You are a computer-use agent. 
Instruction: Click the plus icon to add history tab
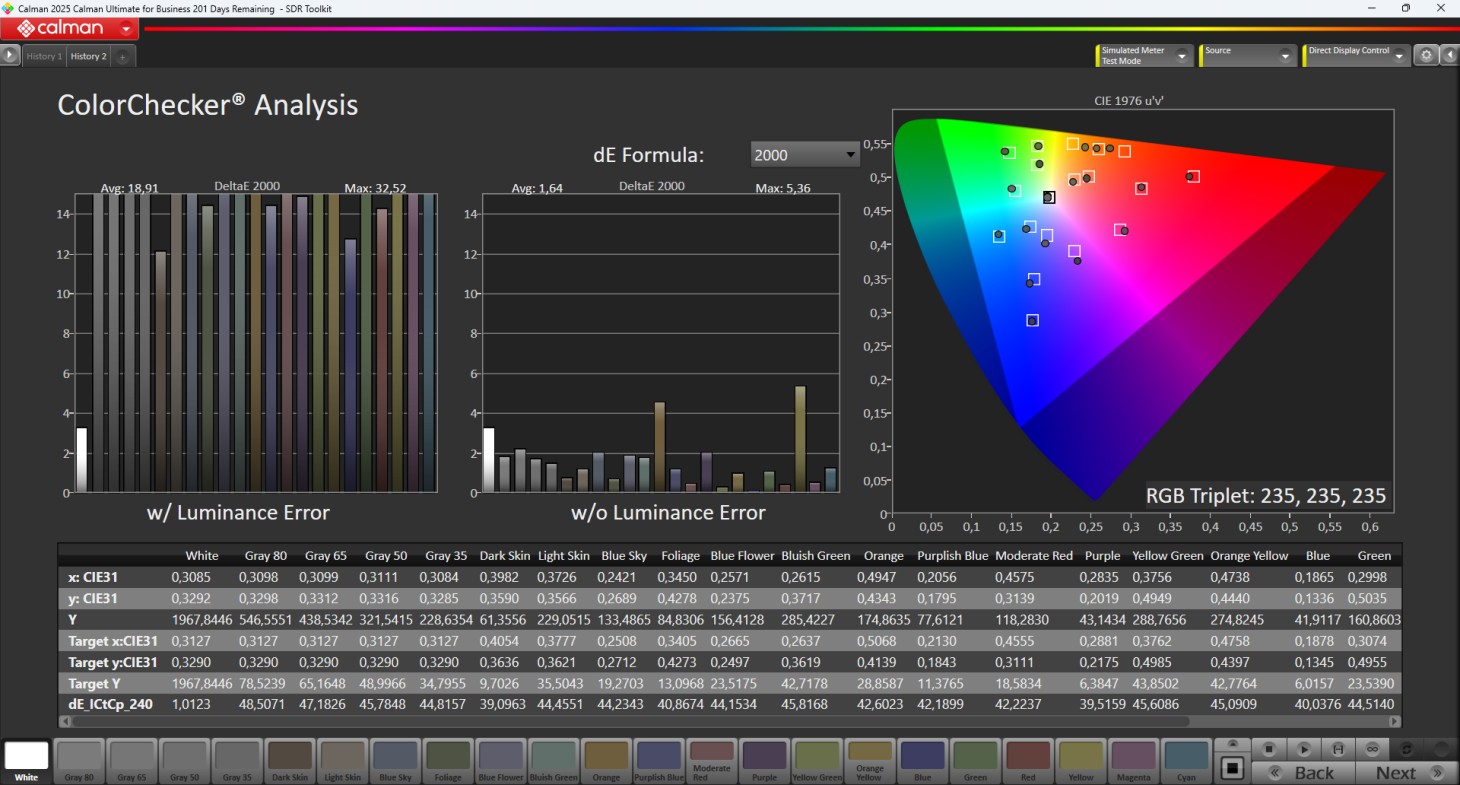pyautogui.click(x=122, y=57)
